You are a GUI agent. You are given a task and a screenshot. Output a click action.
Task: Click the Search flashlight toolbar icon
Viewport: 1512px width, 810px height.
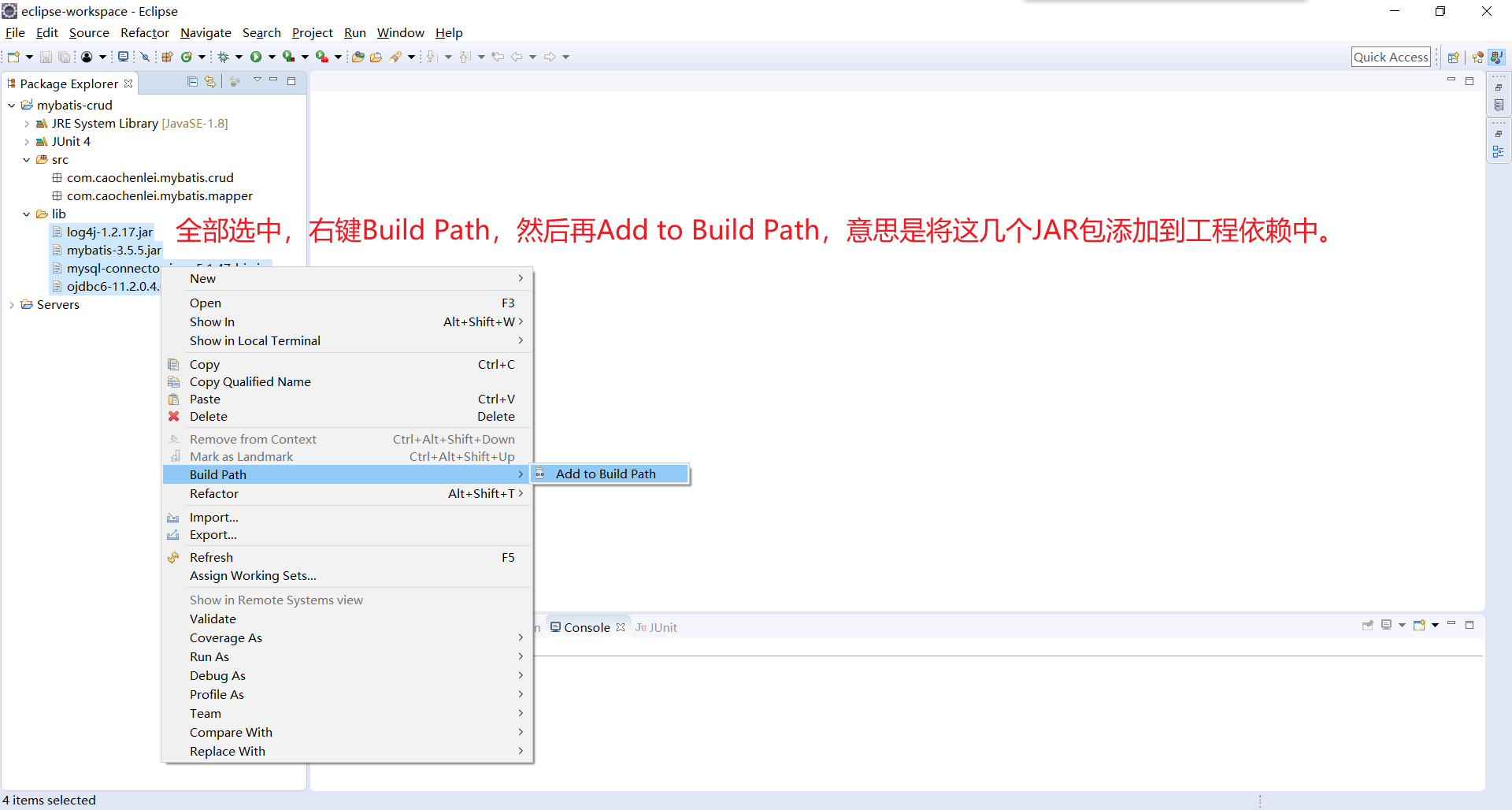pyautogui.click(x=395, y=57)
